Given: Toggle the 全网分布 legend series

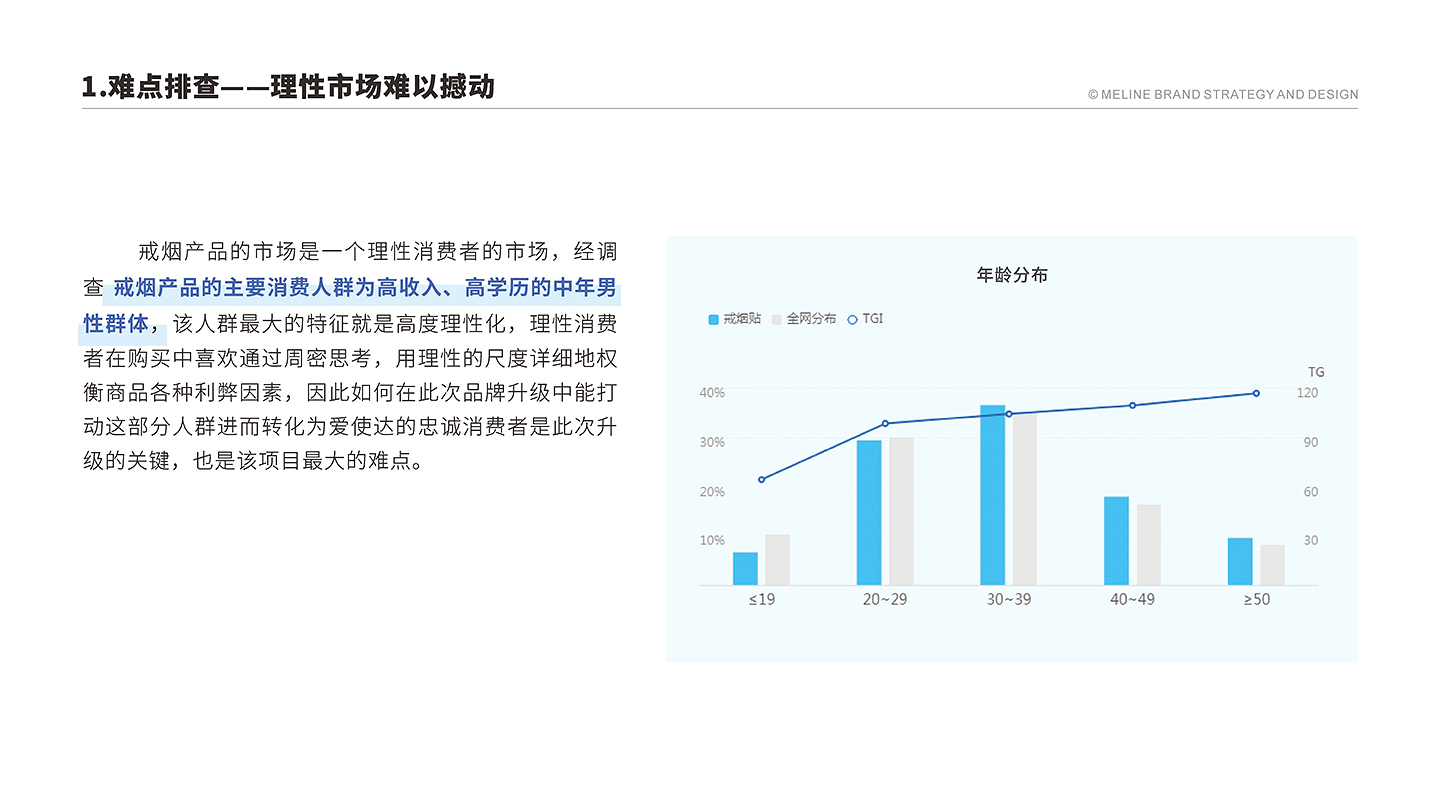Looking at the screenshot, I should (x=804, y=319).
